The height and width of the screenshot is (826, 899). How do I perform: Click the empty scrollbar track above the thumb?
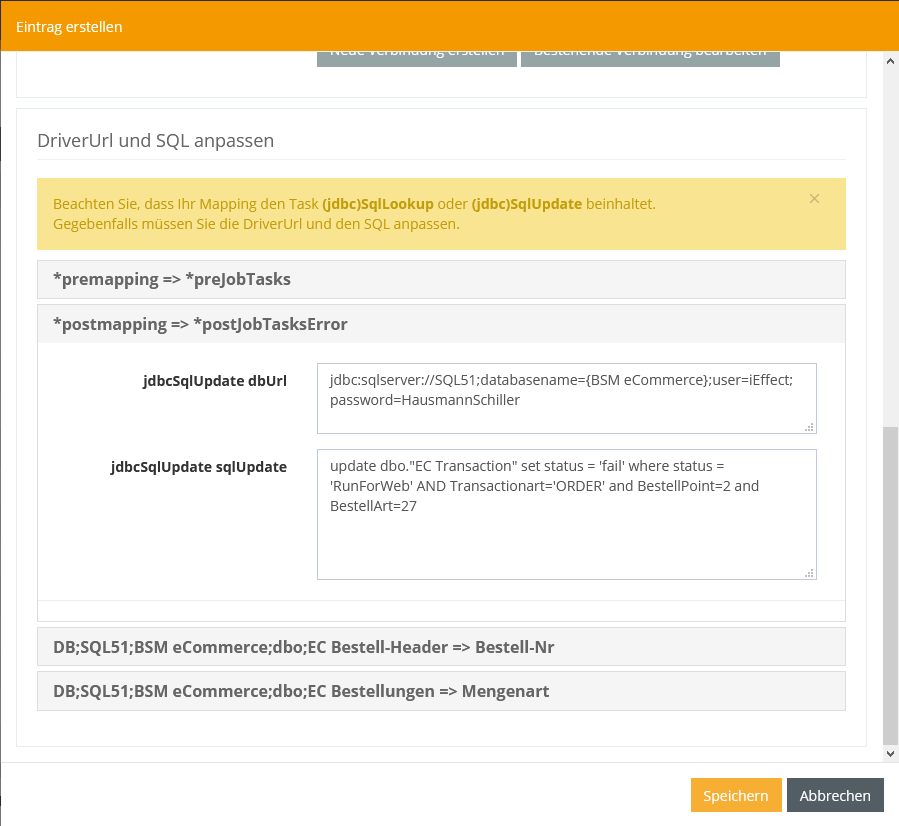coord(890,250)
